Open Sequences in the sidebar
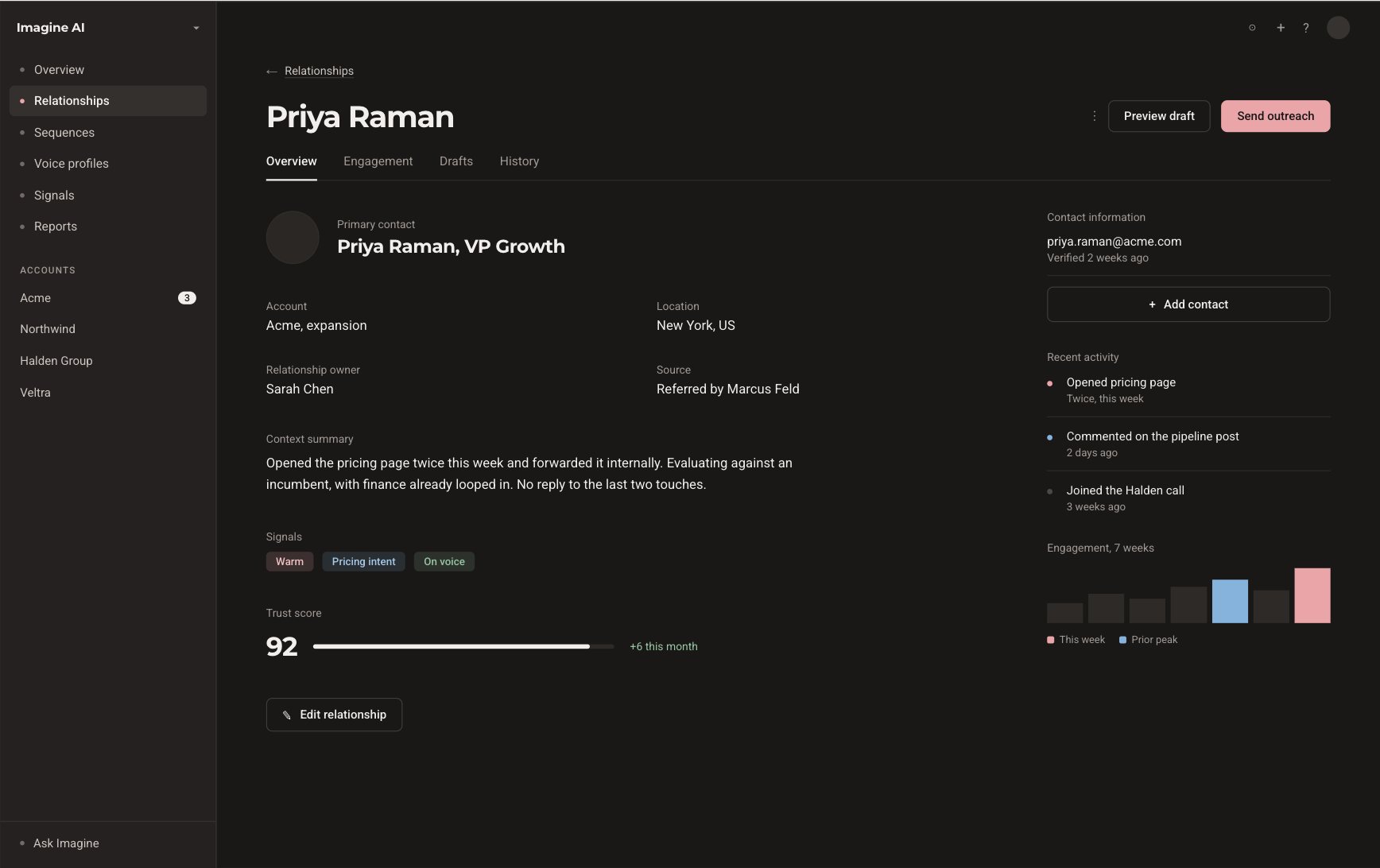Image resolution: width=1380 pixels, height=868 pixels. coord(108,133)
